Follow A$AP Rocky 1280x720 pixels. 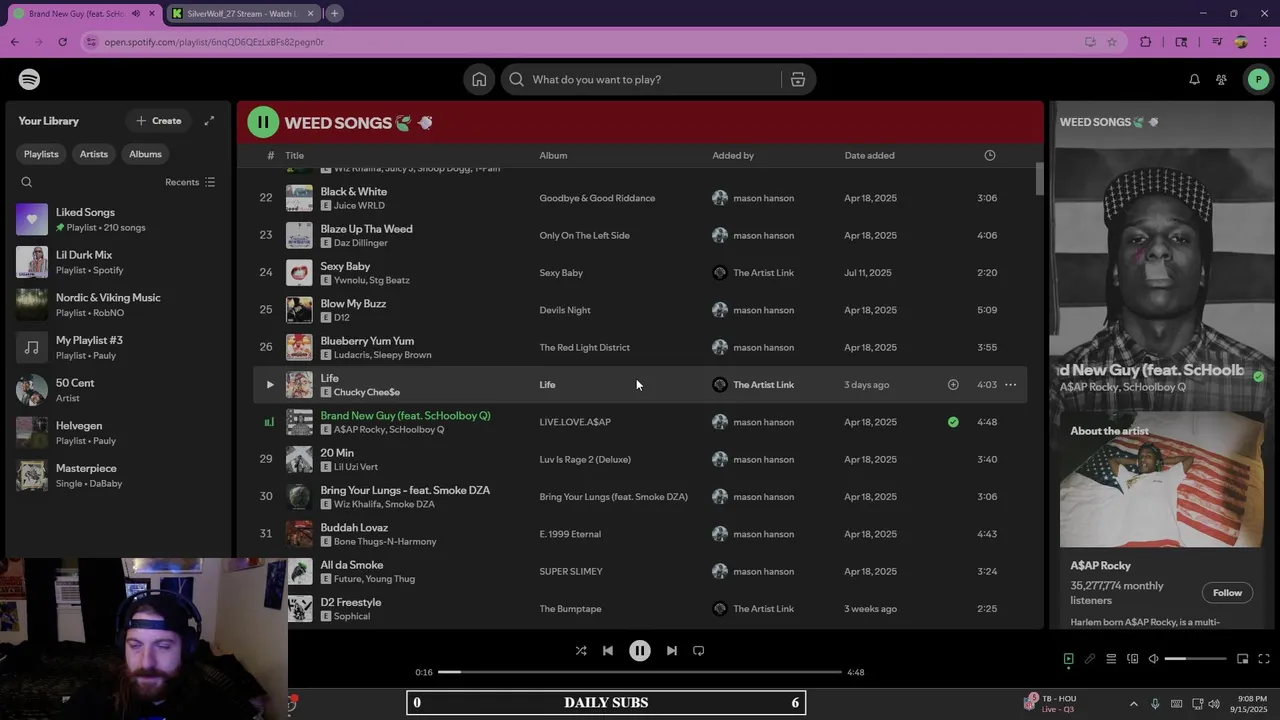pyautogui.click(x=1227, y=593)
